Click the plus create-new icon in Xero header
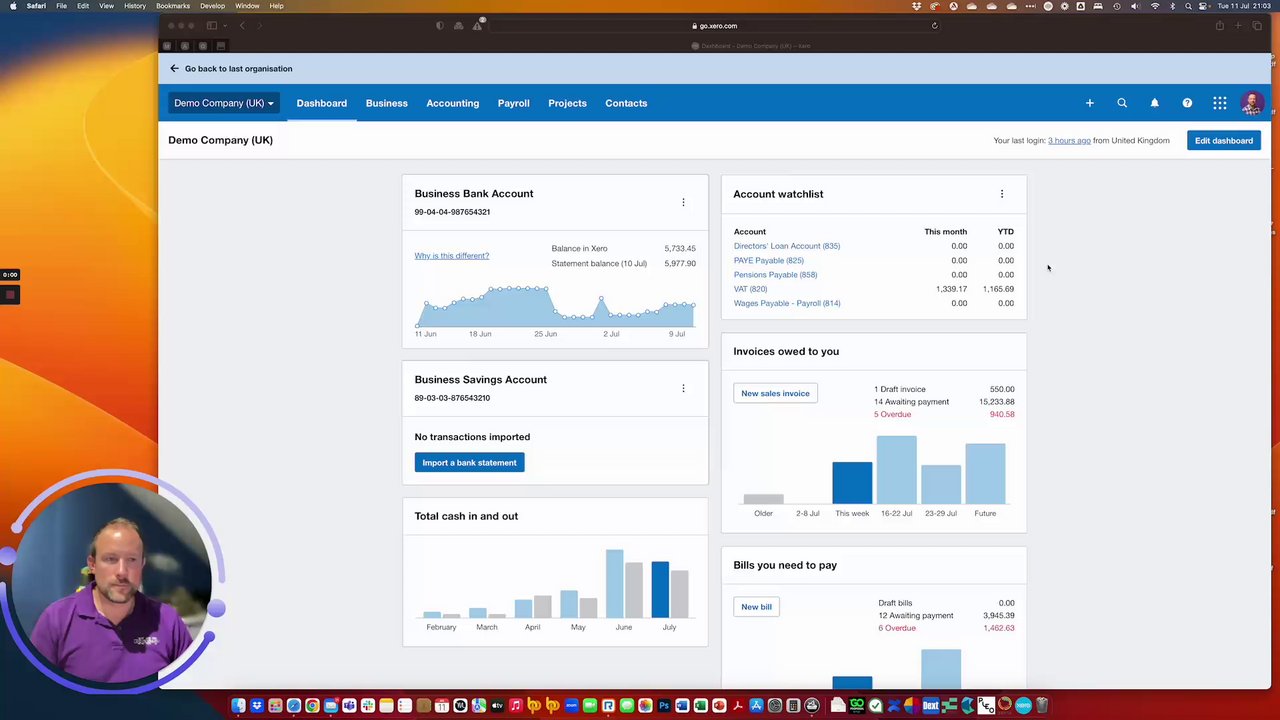The width and height of the screenshot is (1280, 720). coord(1090,103)
